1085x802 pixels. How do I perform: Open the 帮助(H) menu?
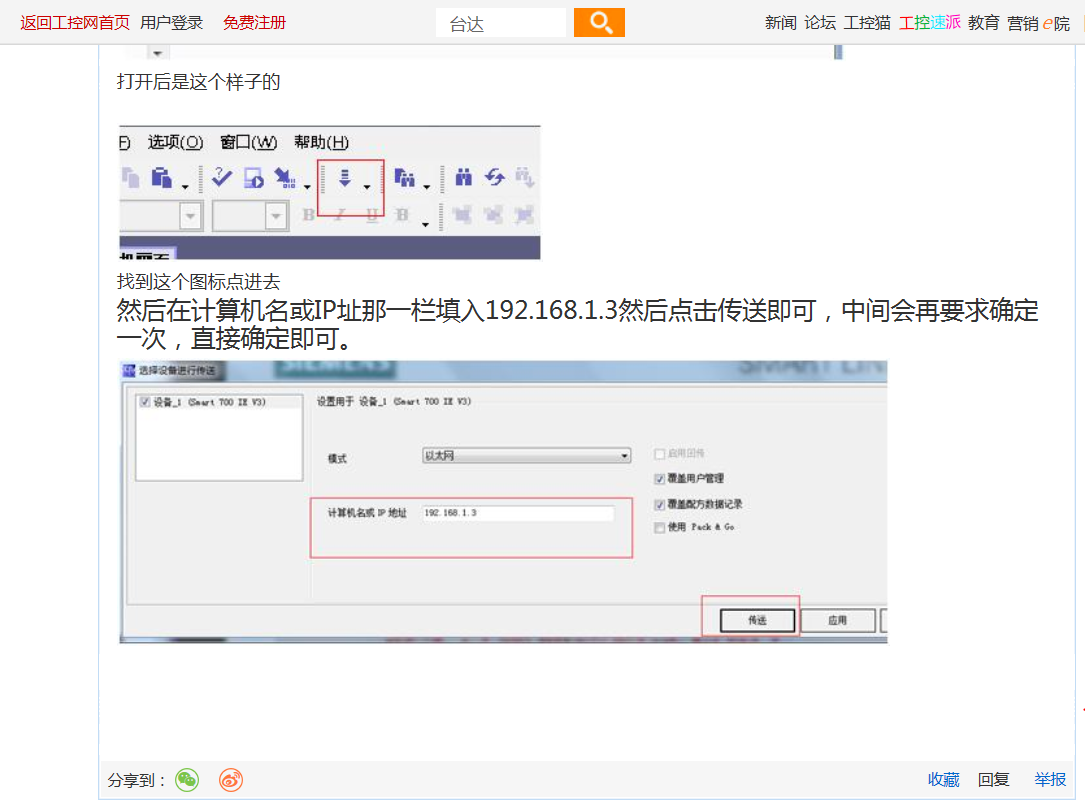321,142
